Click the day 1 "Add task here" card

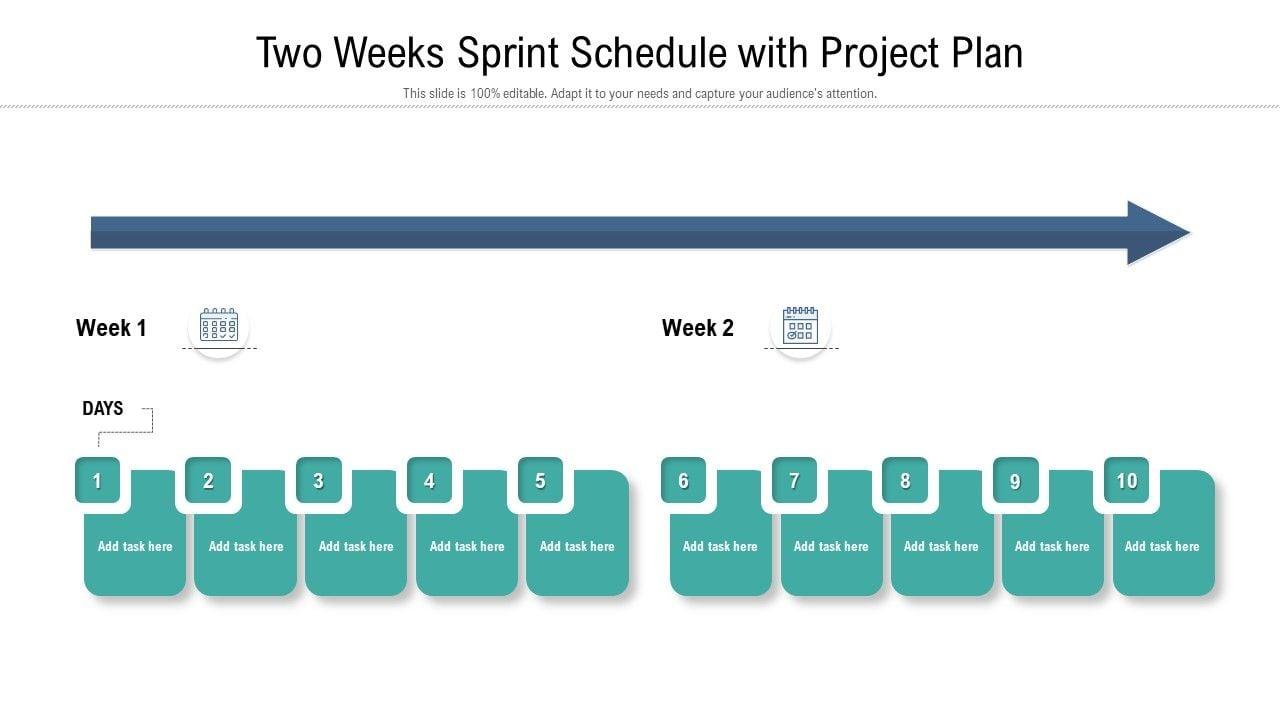pyautogui.click(x=135, y=547)
